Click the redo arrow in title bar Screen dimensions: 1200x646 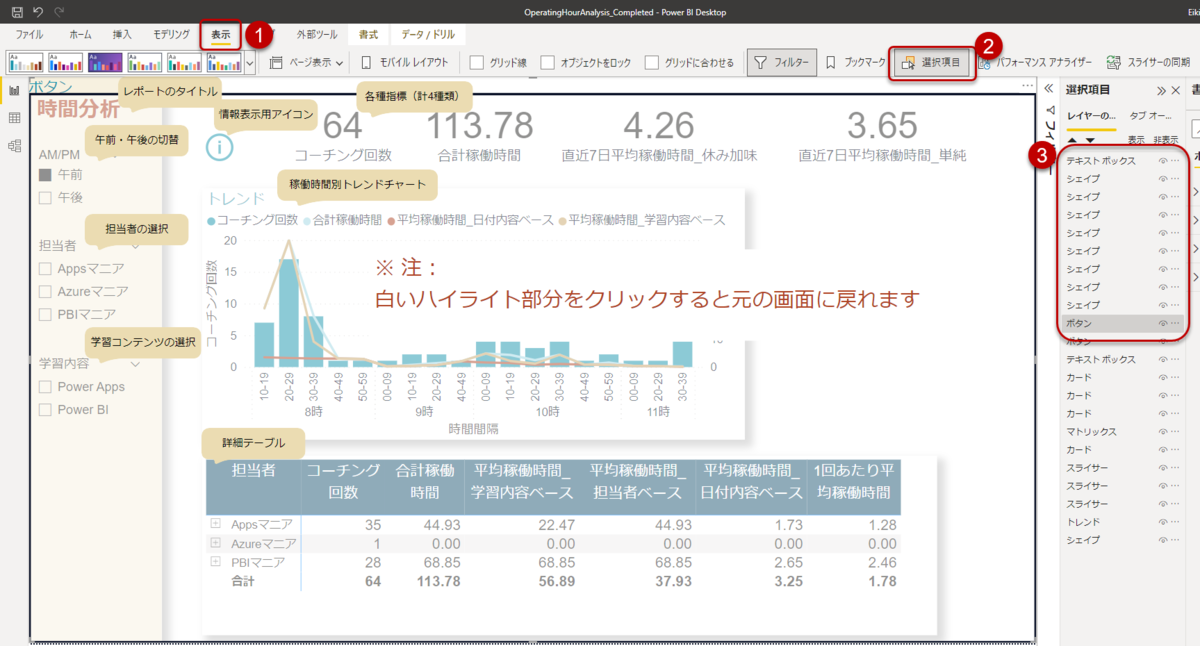click(x=59, y=11)
